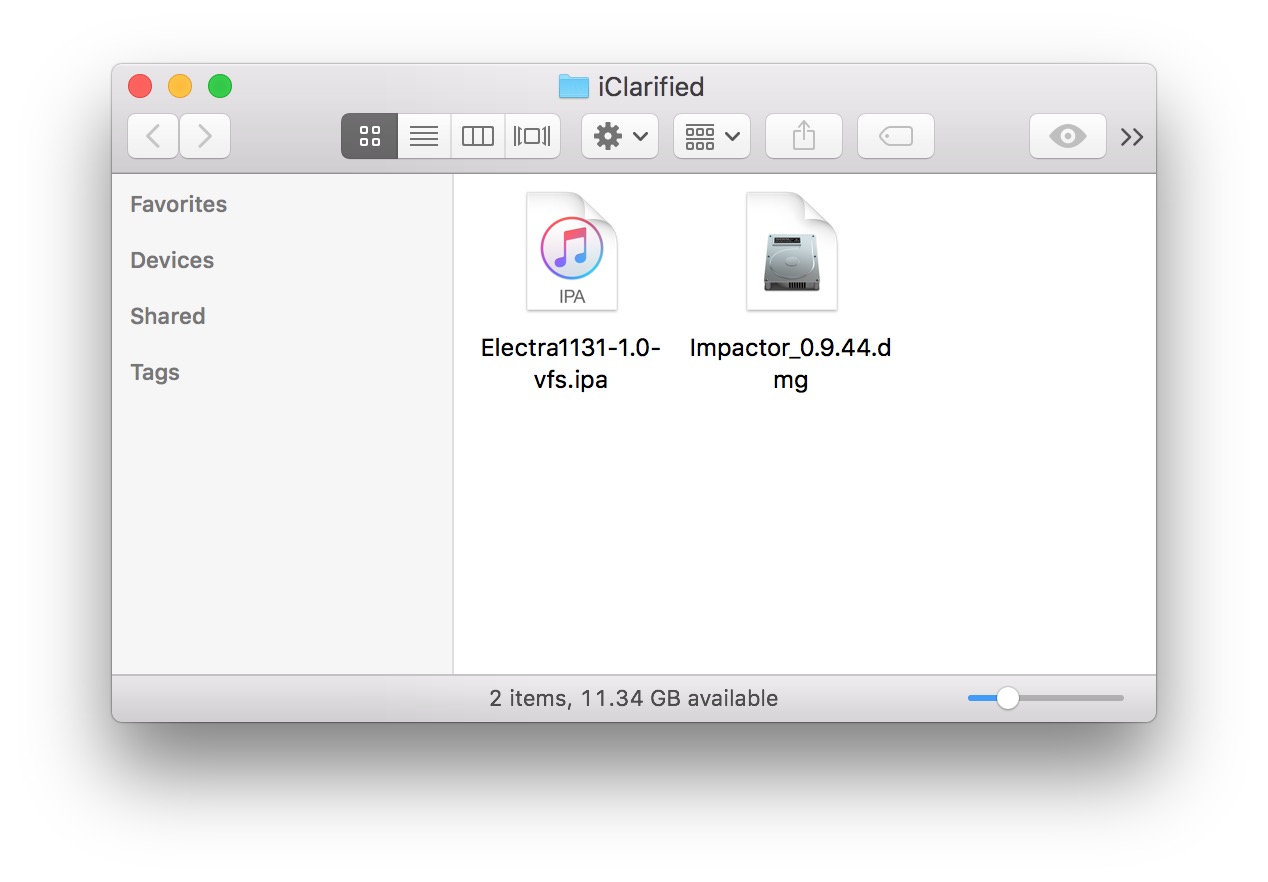
Task: Switch to list view mode
Action: coord(424,136)
